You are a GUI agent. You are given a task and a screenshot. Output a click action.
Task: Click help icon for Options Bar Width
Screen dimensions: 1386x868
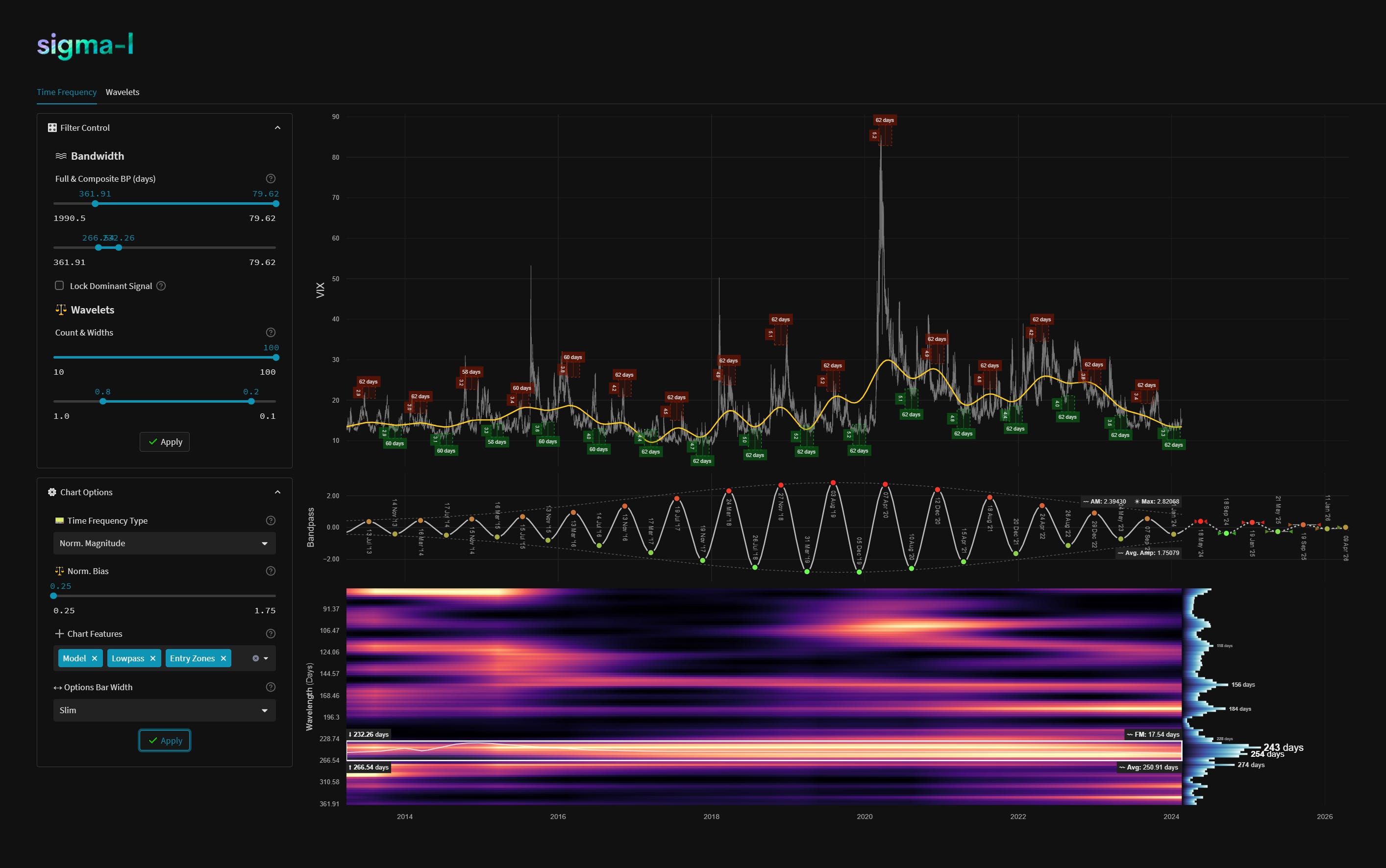[x=271, y=687]
